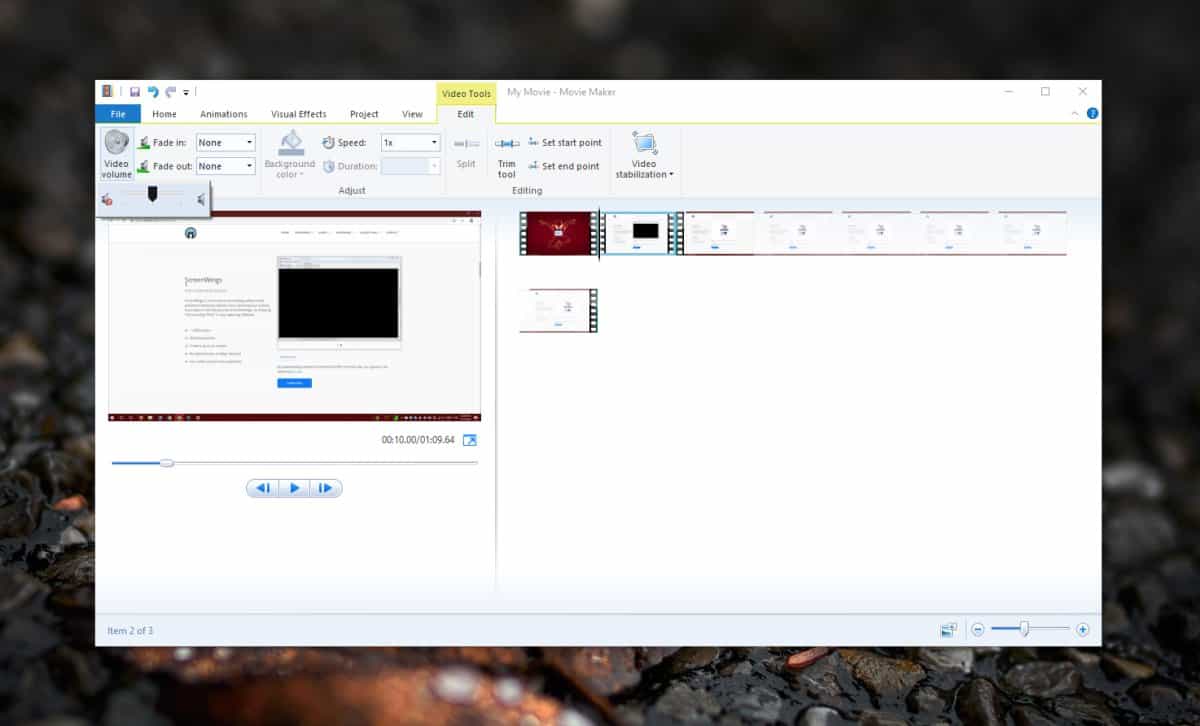This screenshot has width=1200, height=726.
Task: Open the Visual Effects tab
Action: [x=299, y=114]
